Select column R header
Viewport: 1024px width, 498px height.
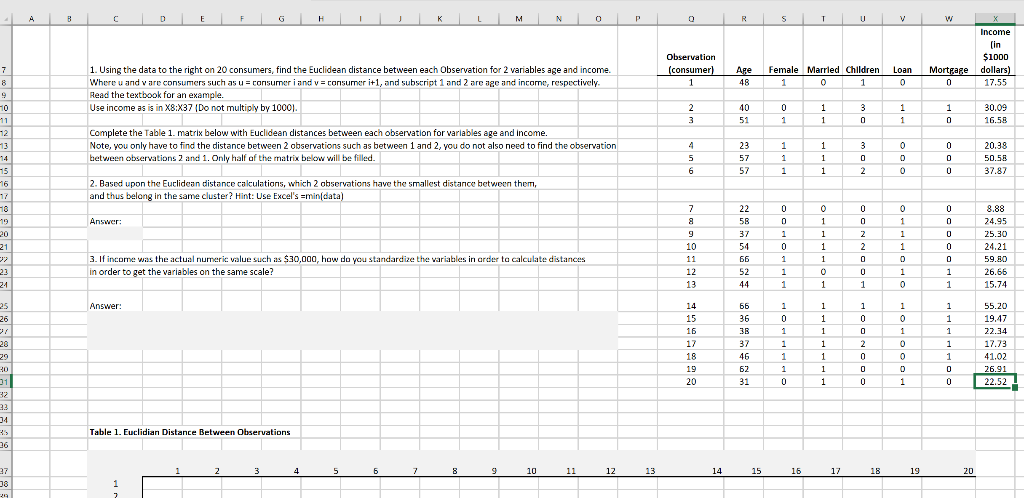click(744, 20)
